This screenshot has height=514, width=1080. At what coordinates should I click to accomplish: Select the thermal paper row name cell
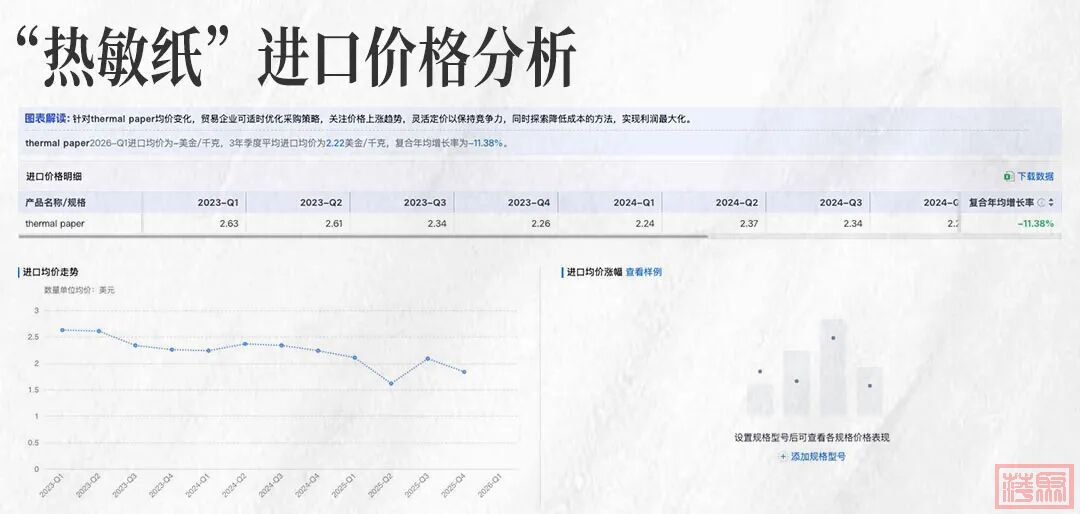pyautogui.click(x=55, y=223)
